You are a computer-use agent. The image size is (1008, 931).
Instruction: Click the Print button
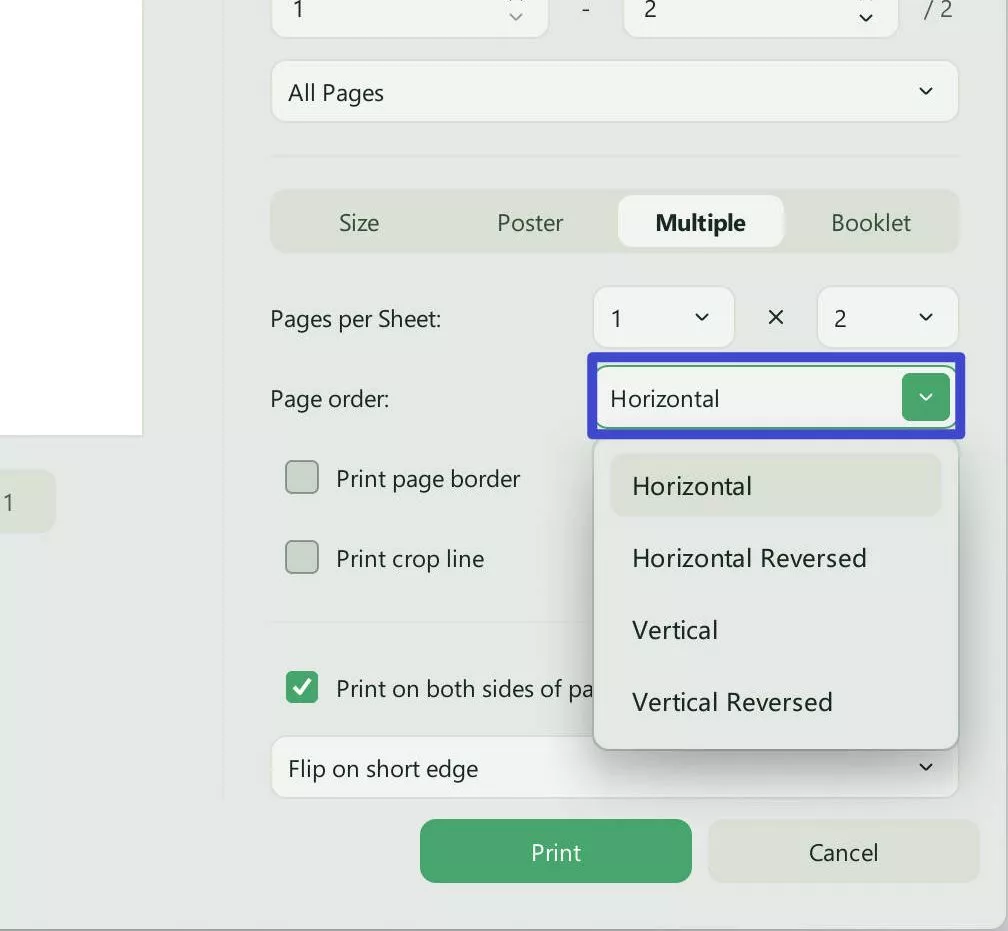pyautogui.click(x=555, y=851)
